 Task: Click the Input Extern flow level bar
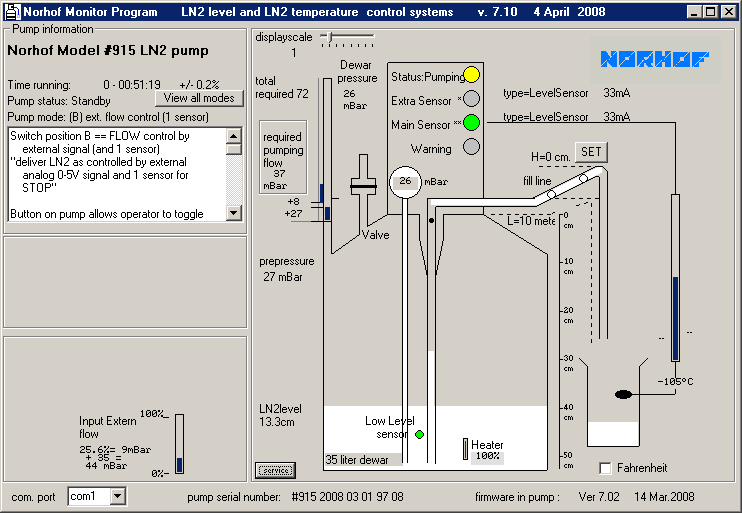179,444
